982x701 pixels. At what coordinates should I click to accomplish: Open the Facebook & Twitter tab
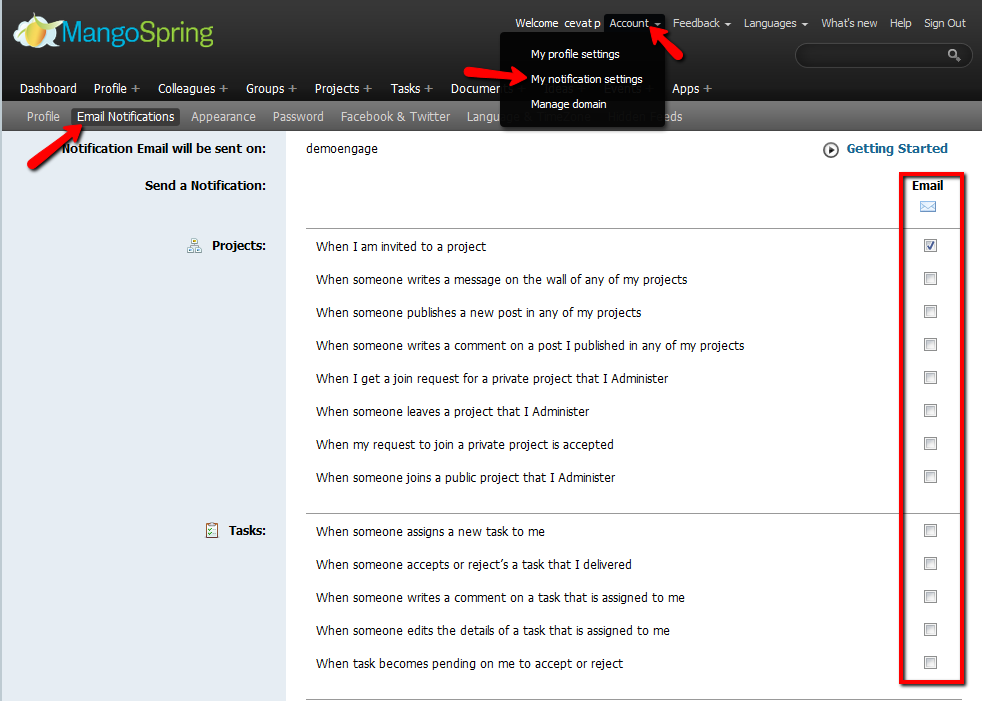coord(395,117)
